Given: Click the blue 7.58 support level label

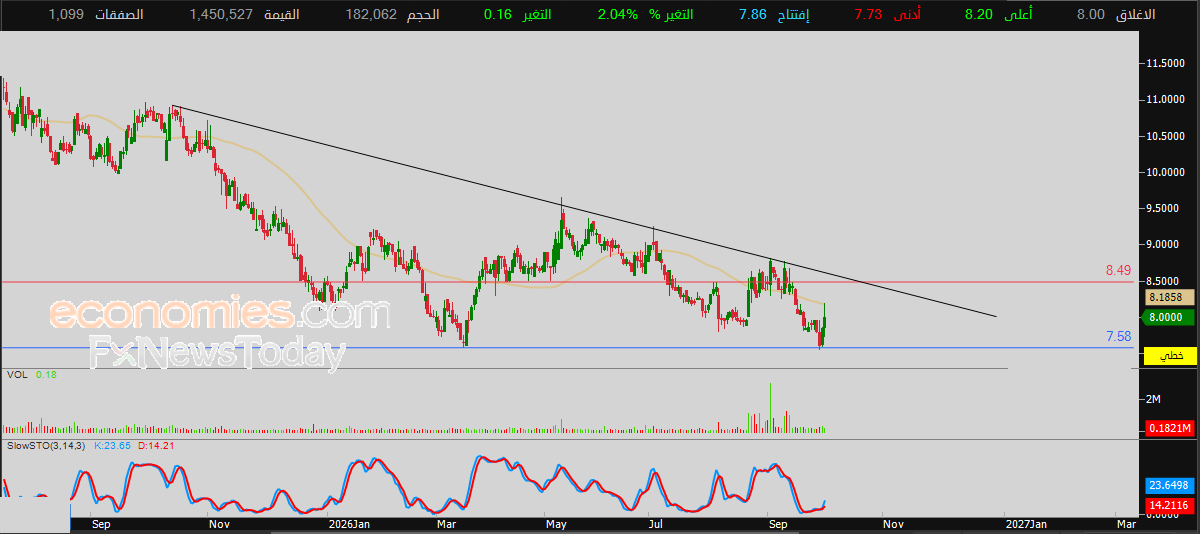Looking at the screenshot, I should pyautogui.click(x=1118, y=336).
